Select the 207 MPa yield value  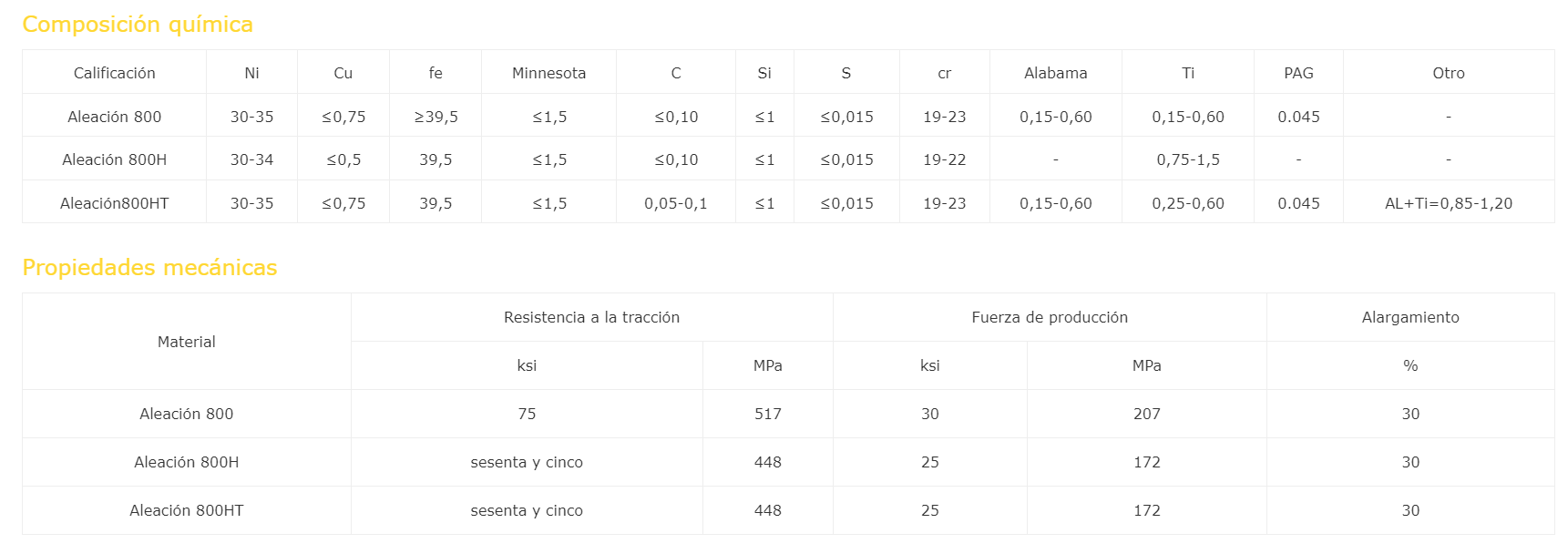[x=1147, y=414]
